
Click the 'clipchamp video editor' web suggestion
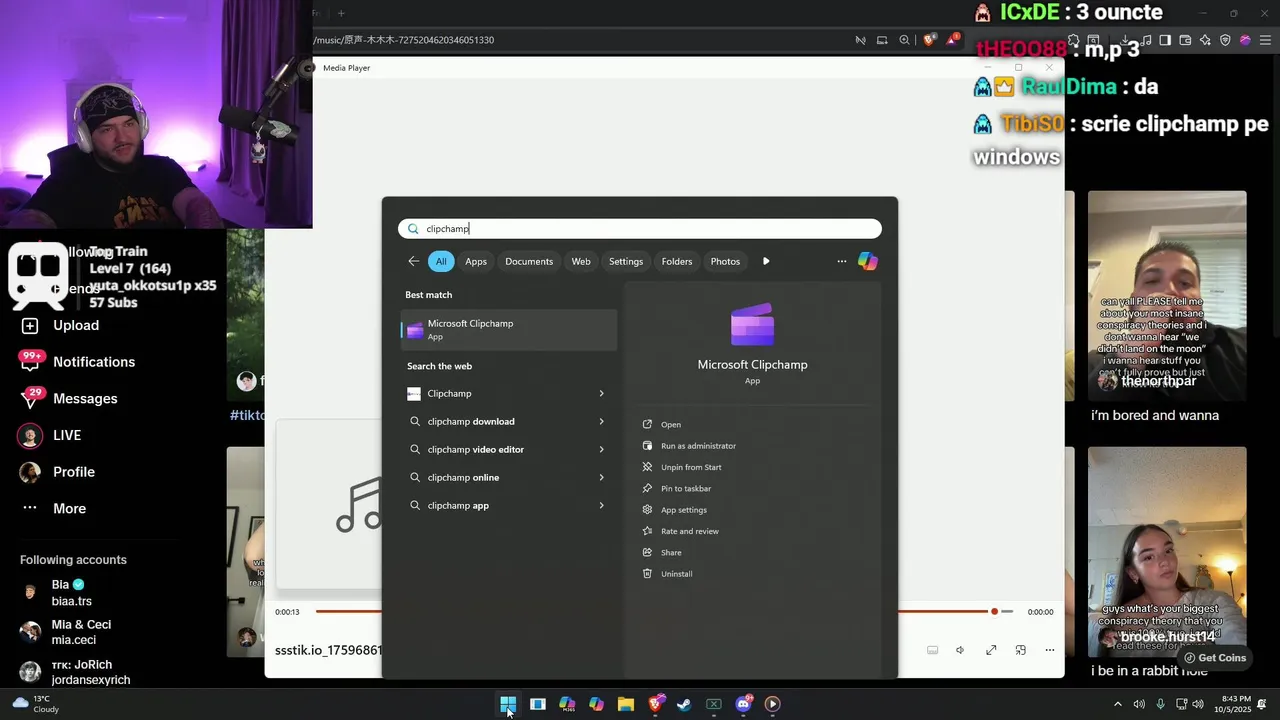tap(476, 450)
